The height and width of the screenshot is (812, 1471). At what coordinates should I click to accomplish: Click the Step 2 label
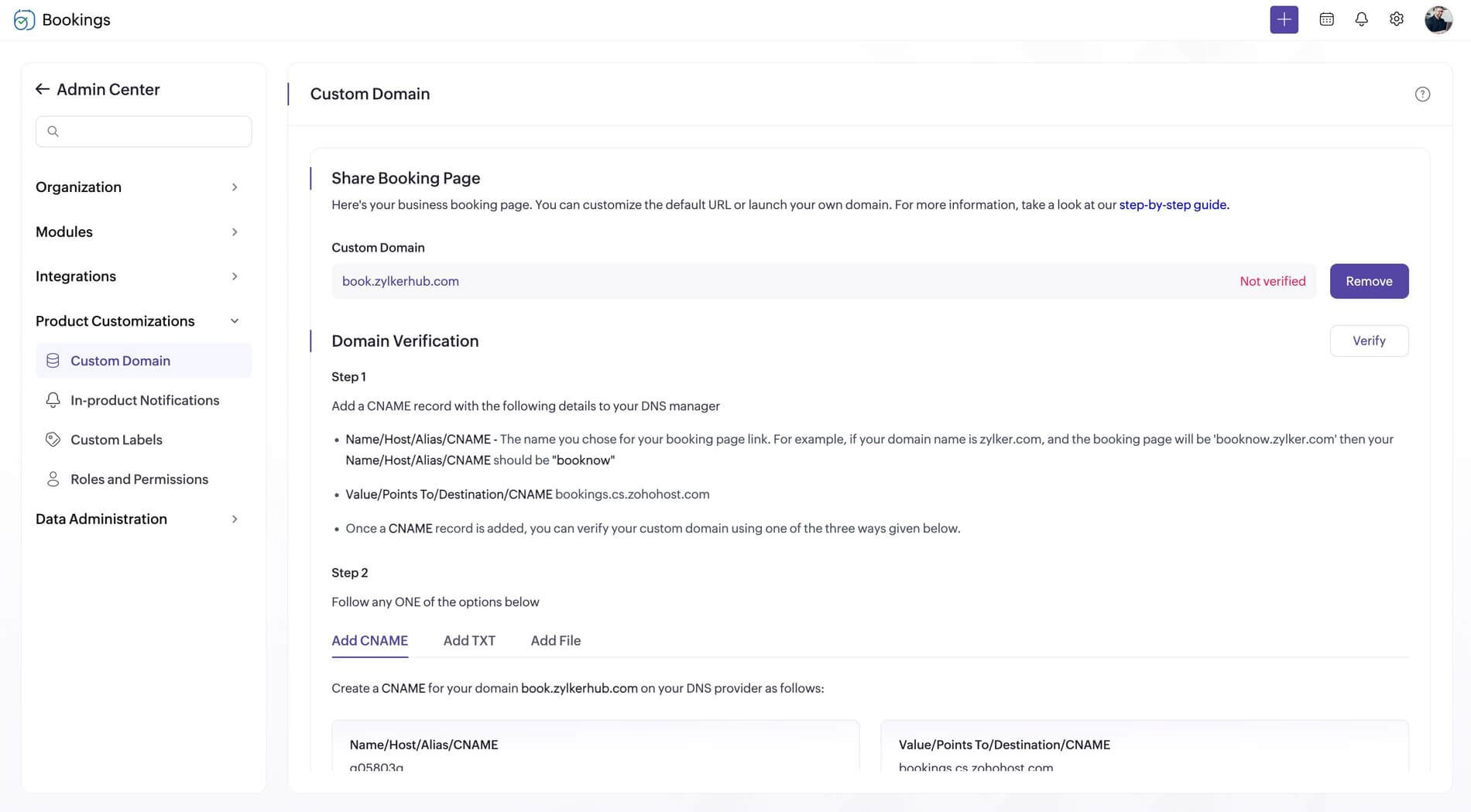tap(349, 573)
